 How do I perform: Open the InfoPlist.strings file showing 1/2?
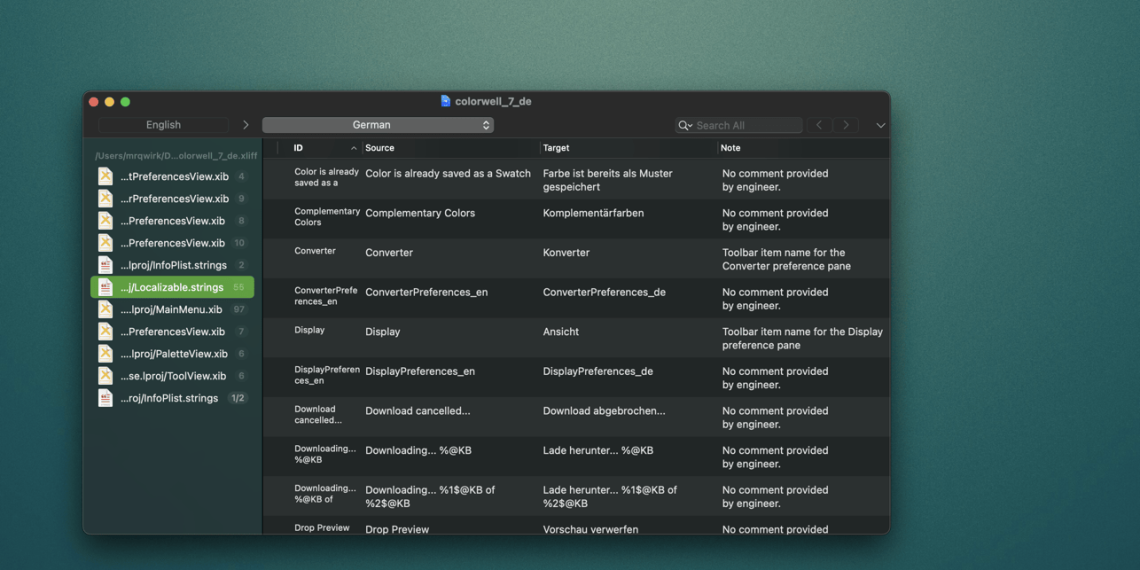click(x=172, y=398)
